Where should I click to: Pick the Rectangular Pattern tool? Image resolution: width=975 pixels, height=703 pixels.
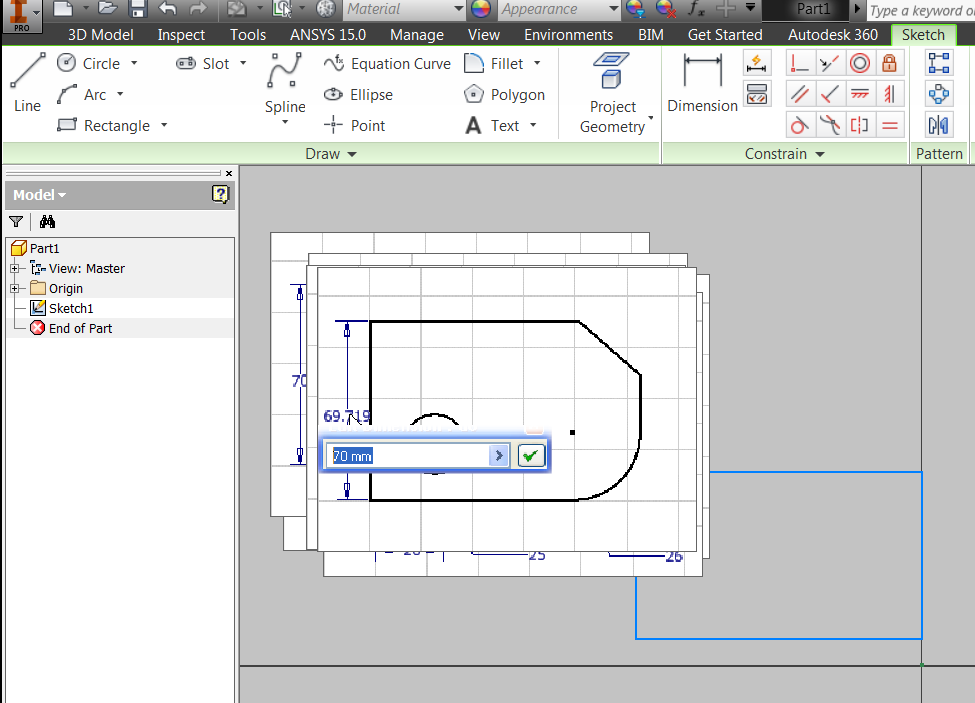[939, 64]
